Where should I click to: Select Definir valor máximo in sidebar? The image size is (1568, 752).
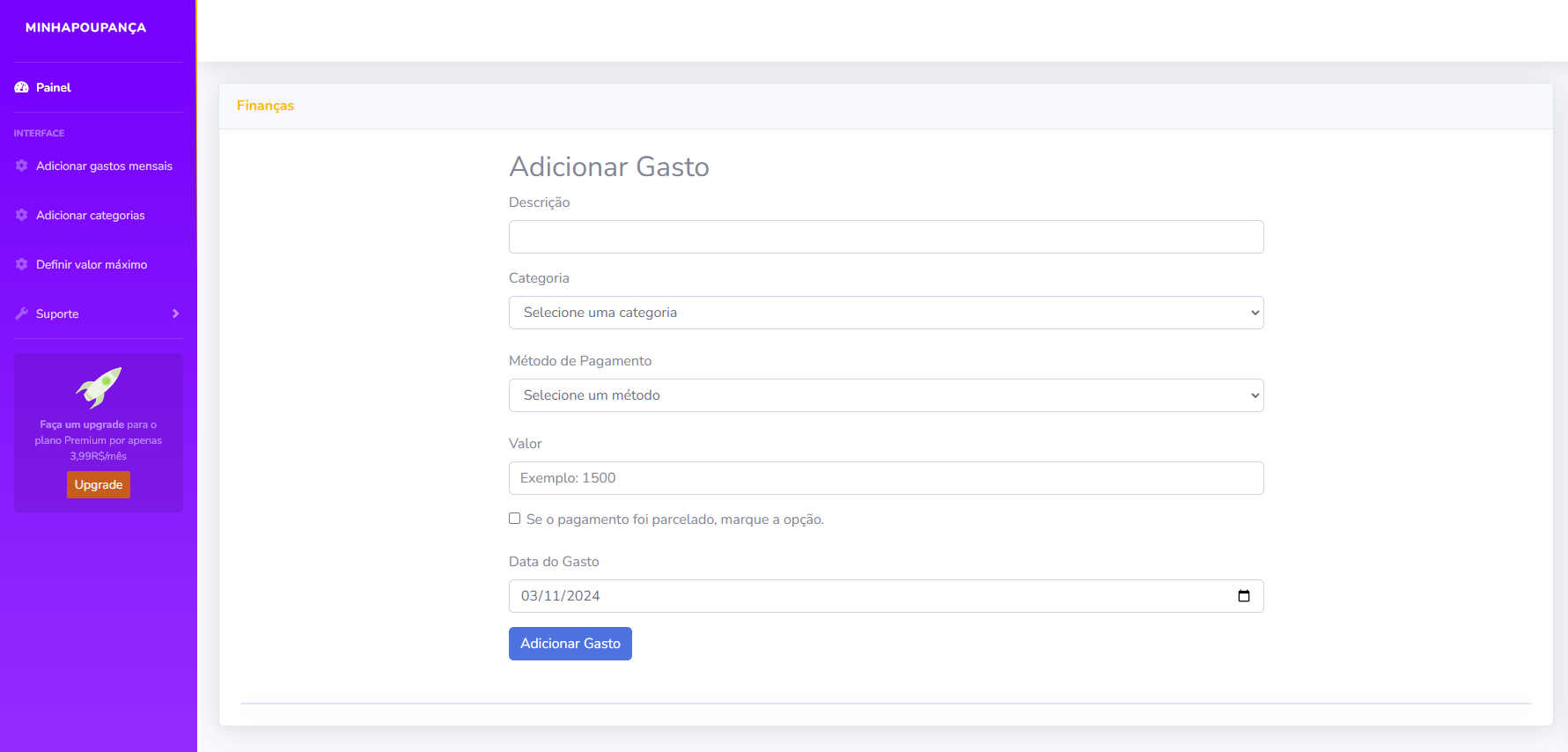pos(92,264)
